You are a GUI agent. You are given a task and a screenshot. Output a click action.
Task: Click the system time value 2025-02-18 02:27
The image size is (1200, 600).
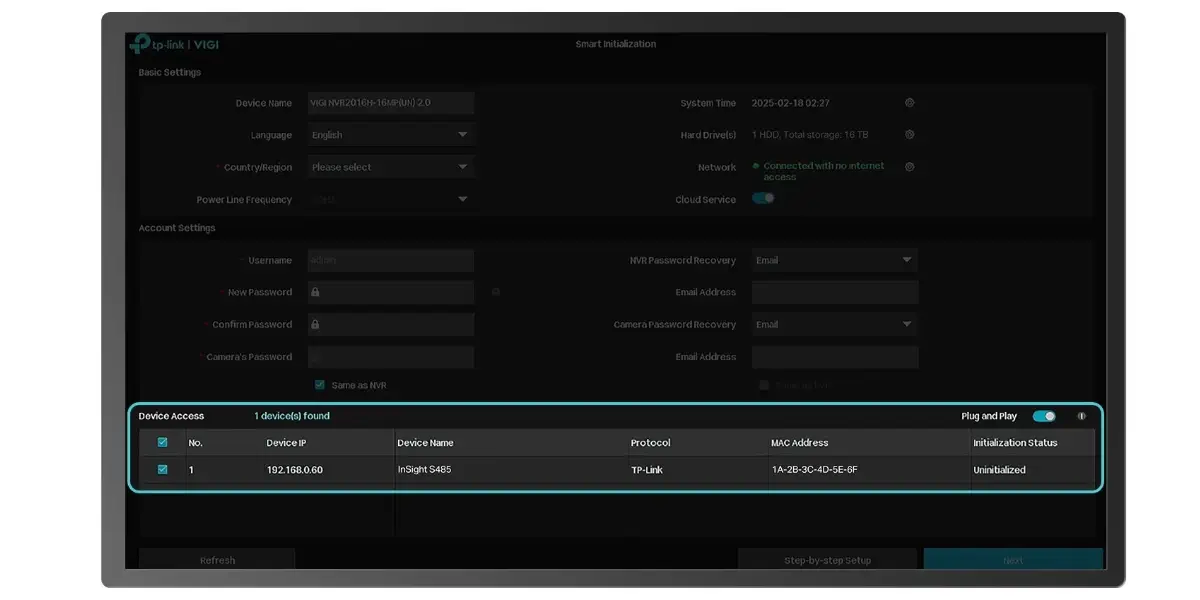click(790, 103)
